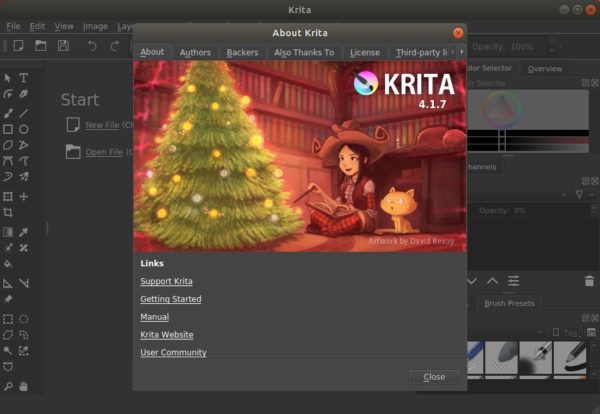Select the Freehand Brush tool
600x414 pixels.
click(8, 113)
